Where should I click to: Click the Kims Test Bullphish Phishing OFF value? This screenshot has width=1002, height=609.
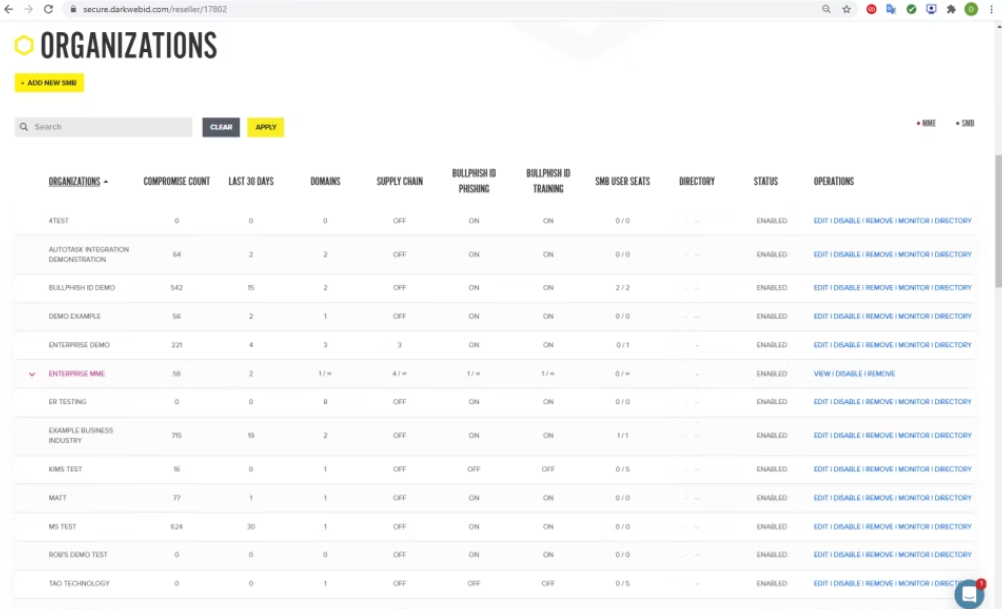click(474, 469)
